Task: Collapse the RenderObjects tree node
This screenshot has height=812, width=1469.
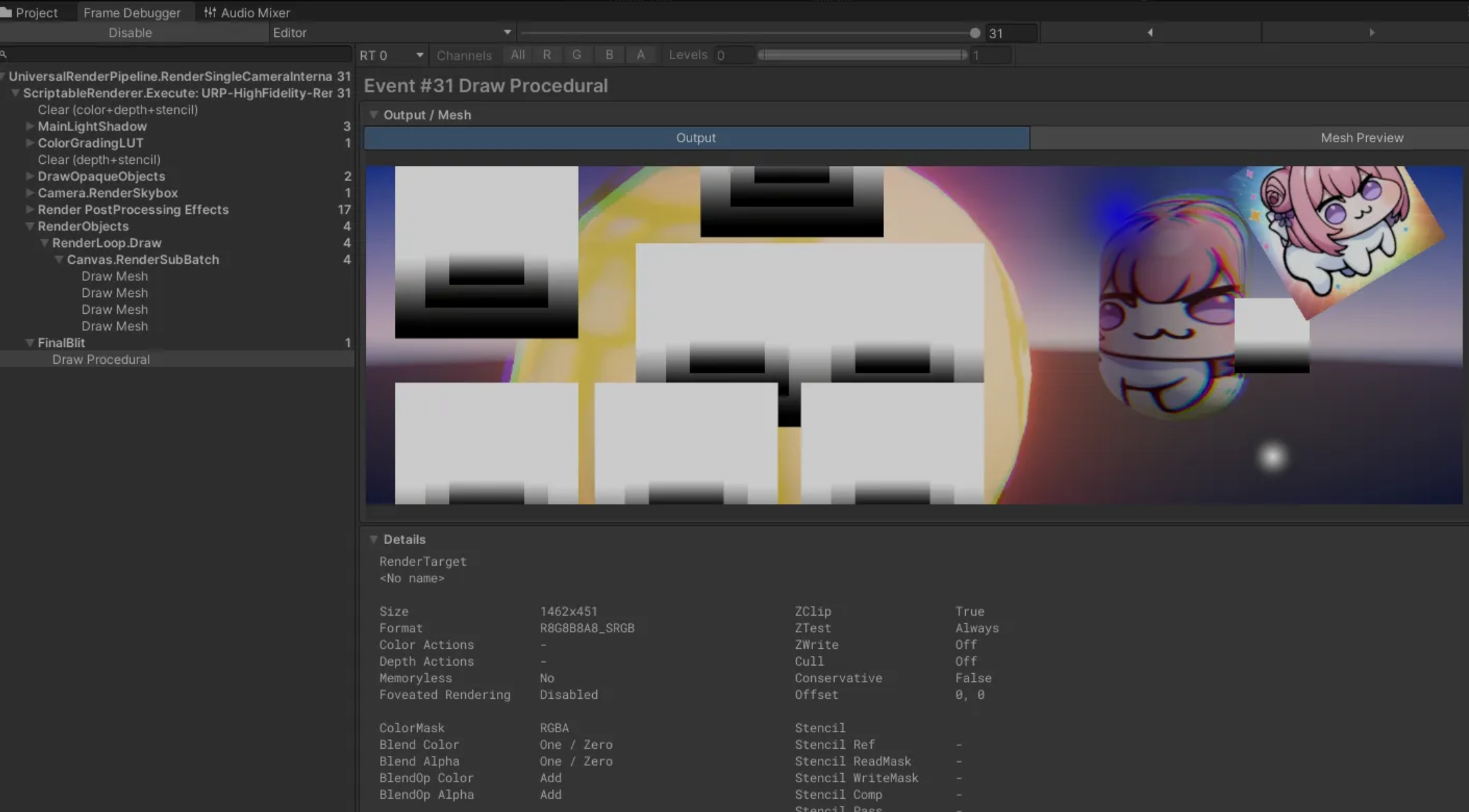Action: [x=30, y=226]
